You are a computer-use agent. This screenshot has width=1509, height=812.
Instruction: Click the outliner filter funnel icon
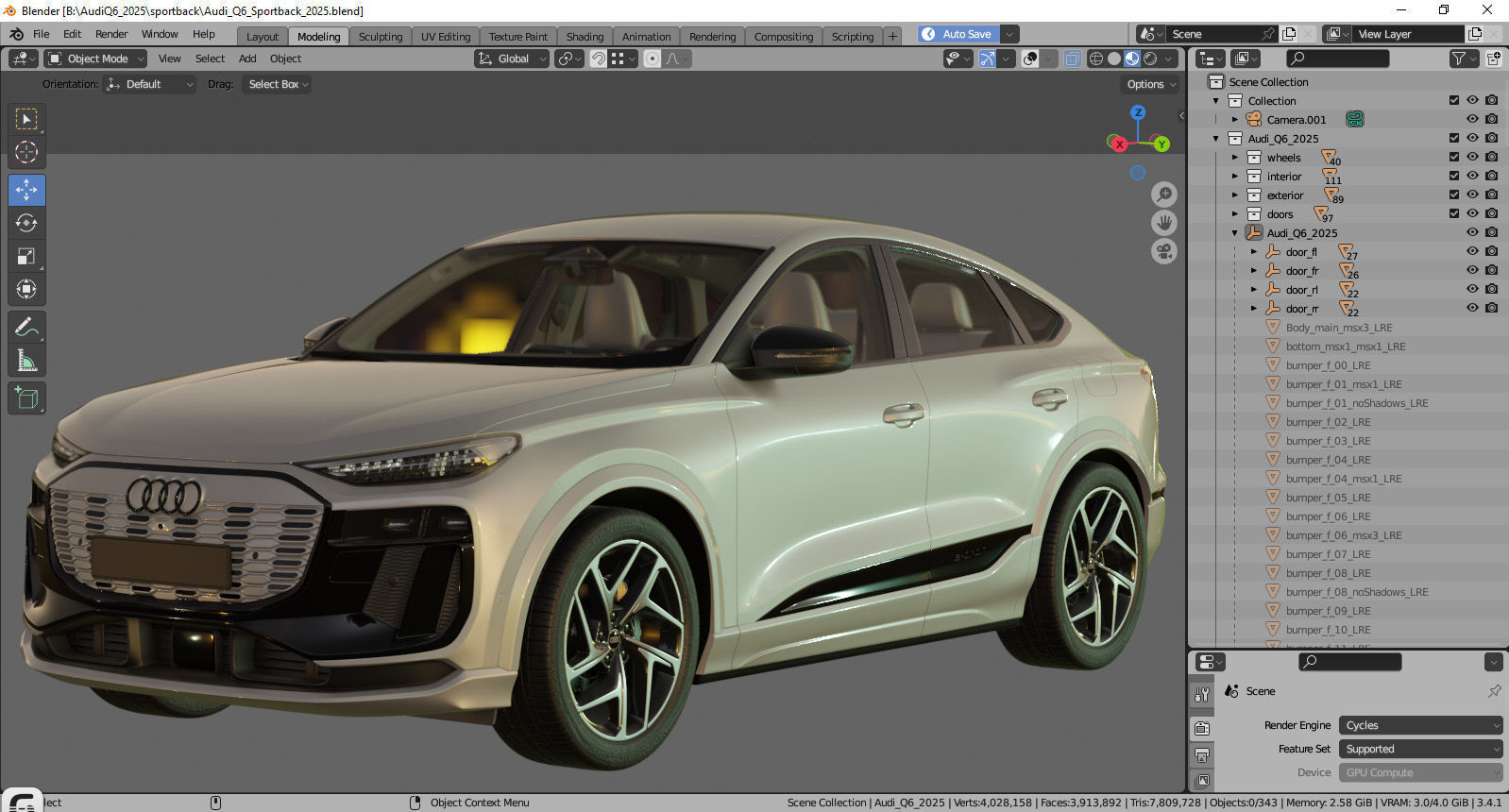coord(1459,59)
